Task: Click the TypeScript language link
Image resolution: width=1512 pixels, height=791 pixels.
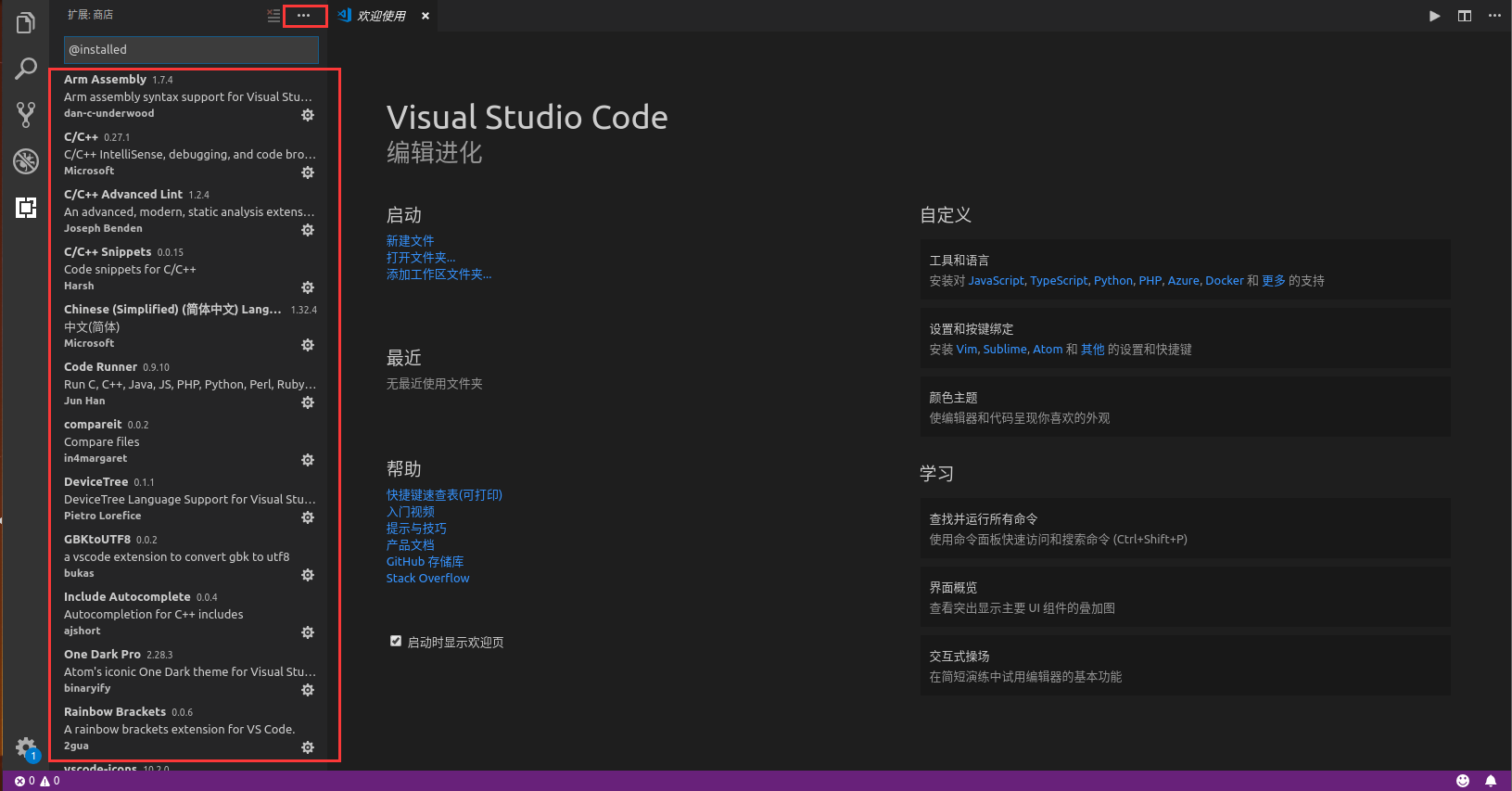Action: pyautogui.click(x=1059, y=281)
